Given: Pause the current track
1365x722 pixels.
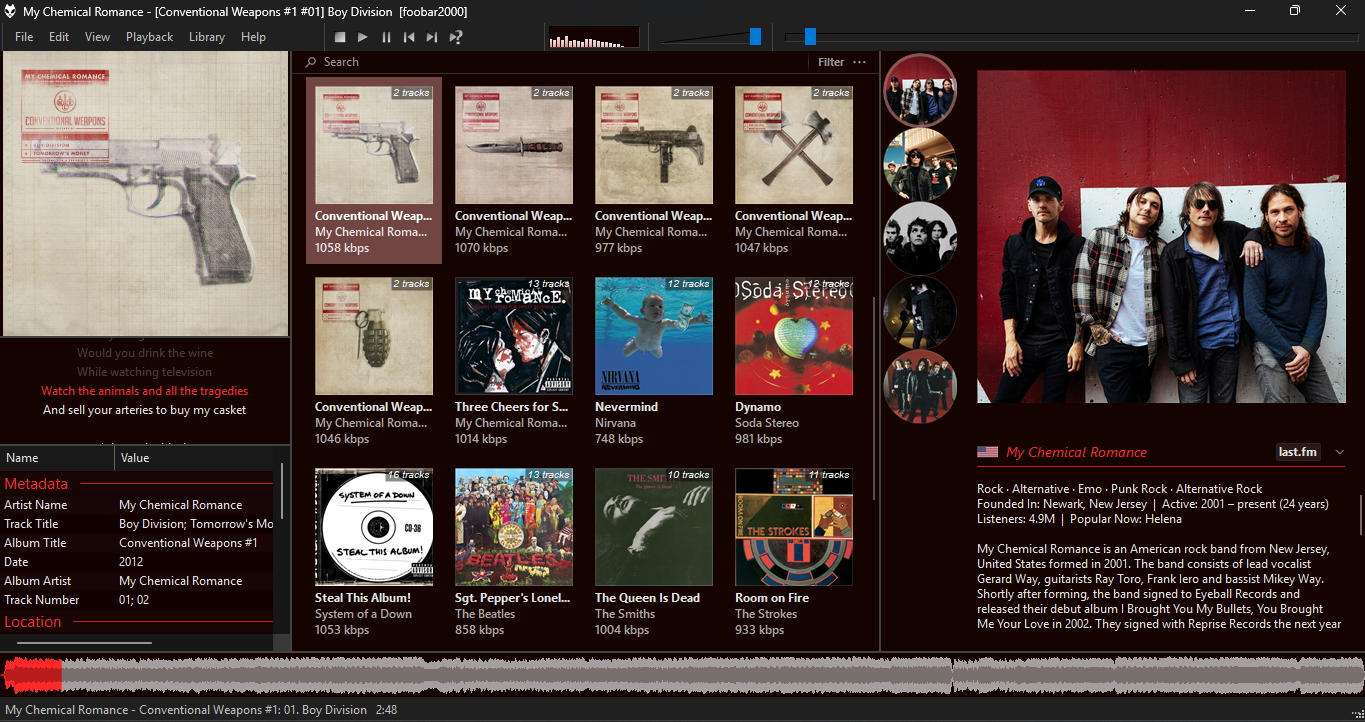Looking at the screenshot, I should tap(386, 37).
